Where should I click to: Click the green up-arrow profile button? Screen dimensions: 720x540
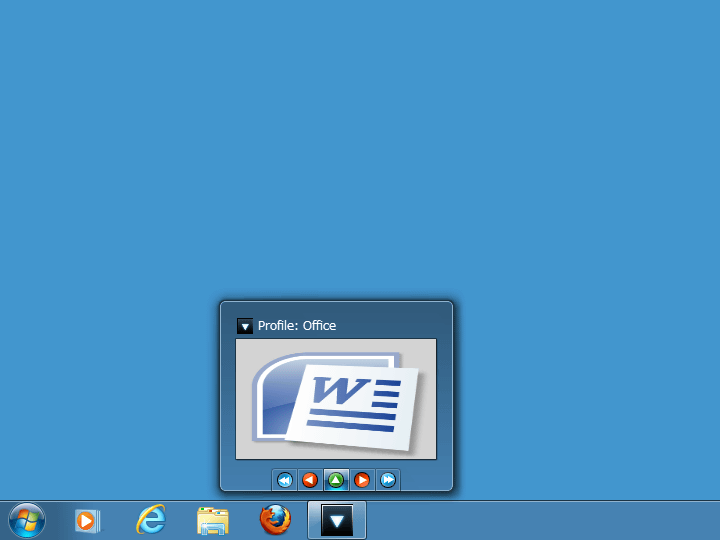tap(336, 480)
